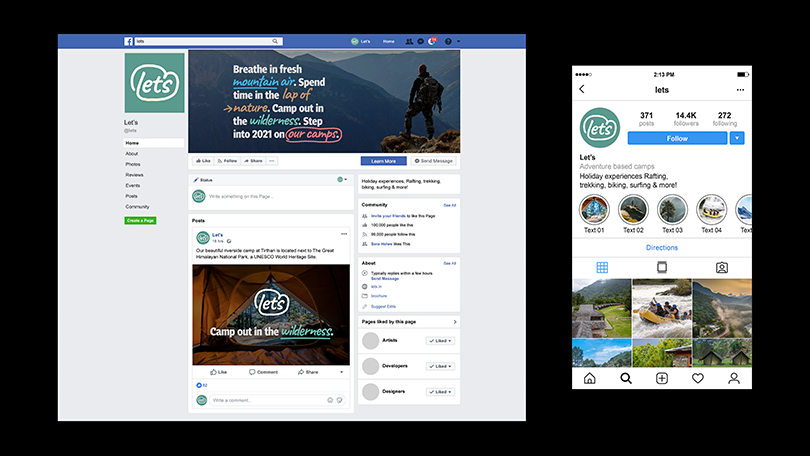Select Posts in page sidebar

click(132, 196)
